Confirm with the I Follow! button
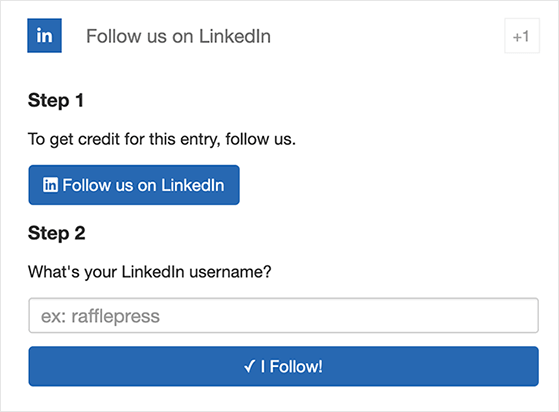 pyautogui.click(x=283, y=366)
